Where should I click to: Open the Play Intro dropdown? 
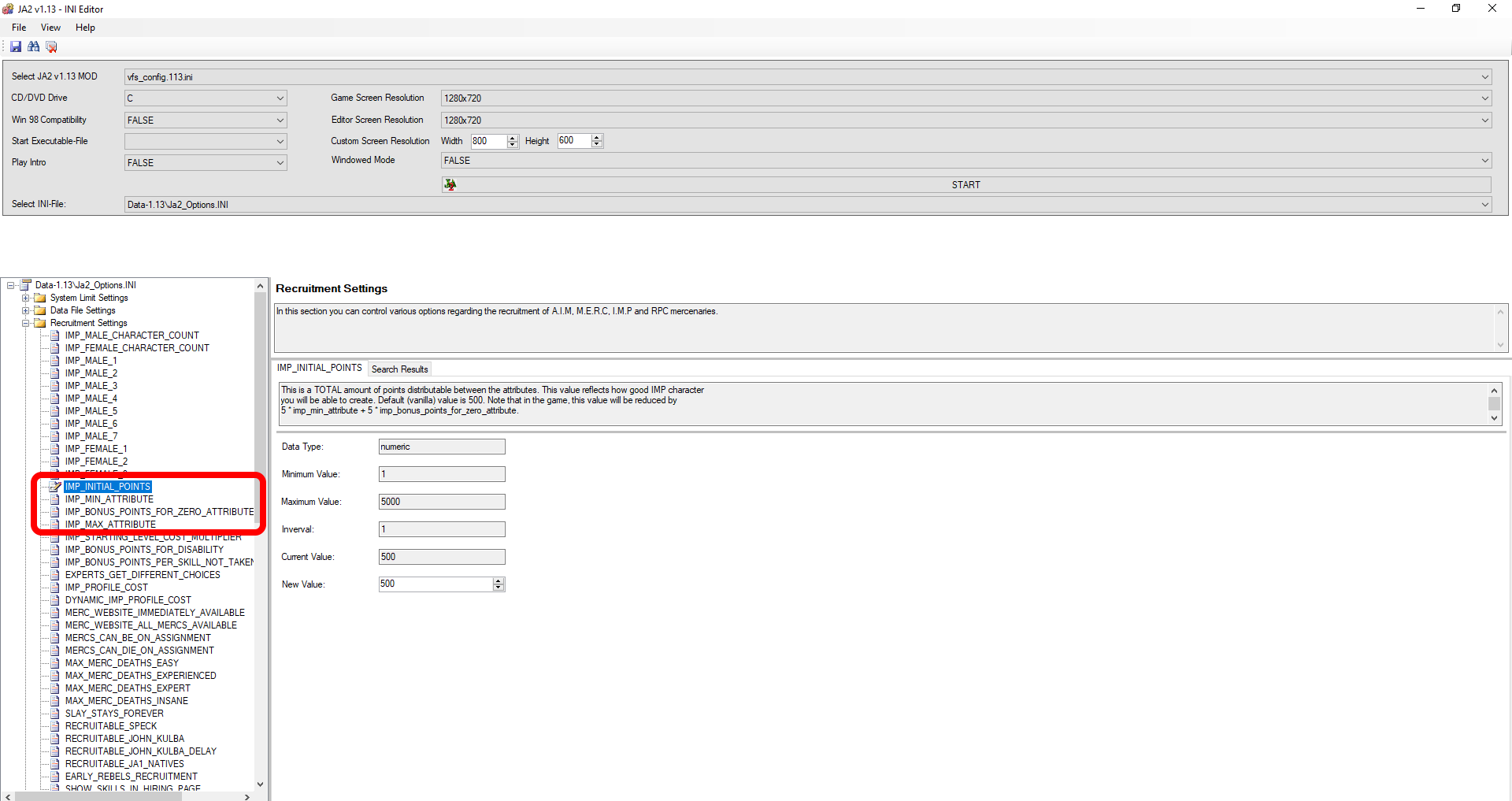pyautogui.click(x=280, y=163)
